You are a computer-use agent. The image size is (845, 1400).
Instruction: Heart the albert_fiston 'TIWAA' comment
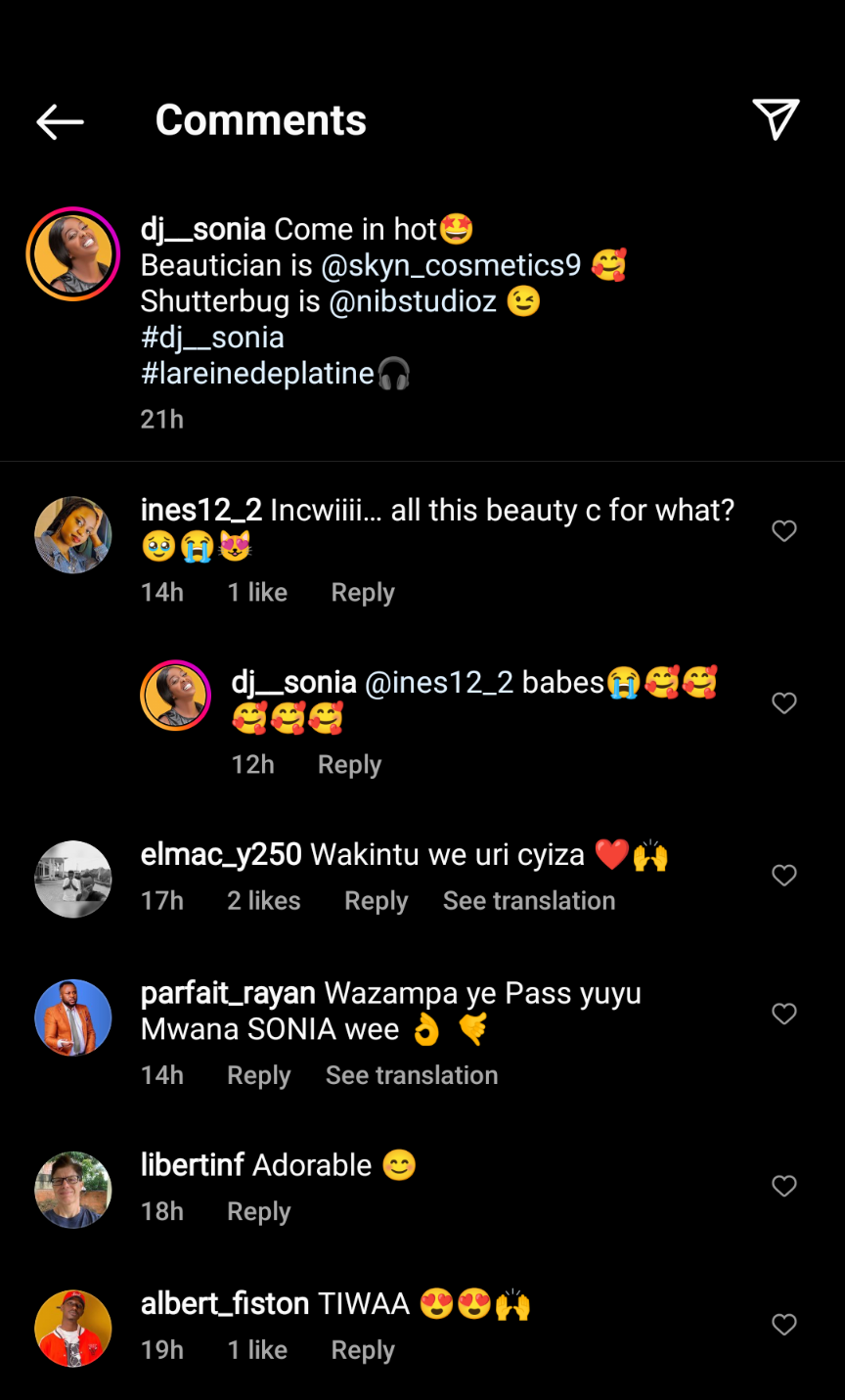tap(784, 1325)
